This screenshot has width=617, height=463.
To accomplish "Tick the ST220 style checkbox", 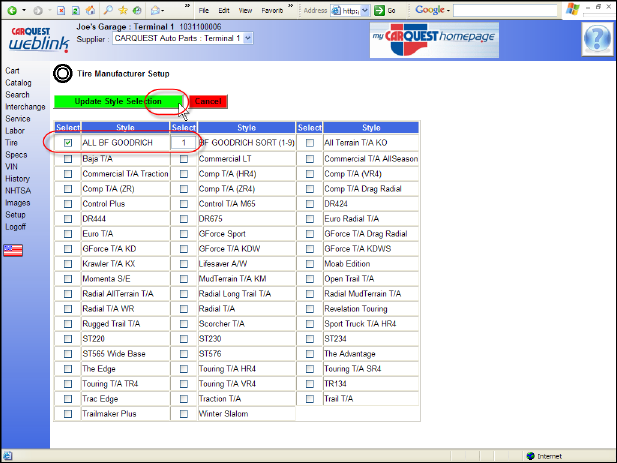I will tap(68, 339).
